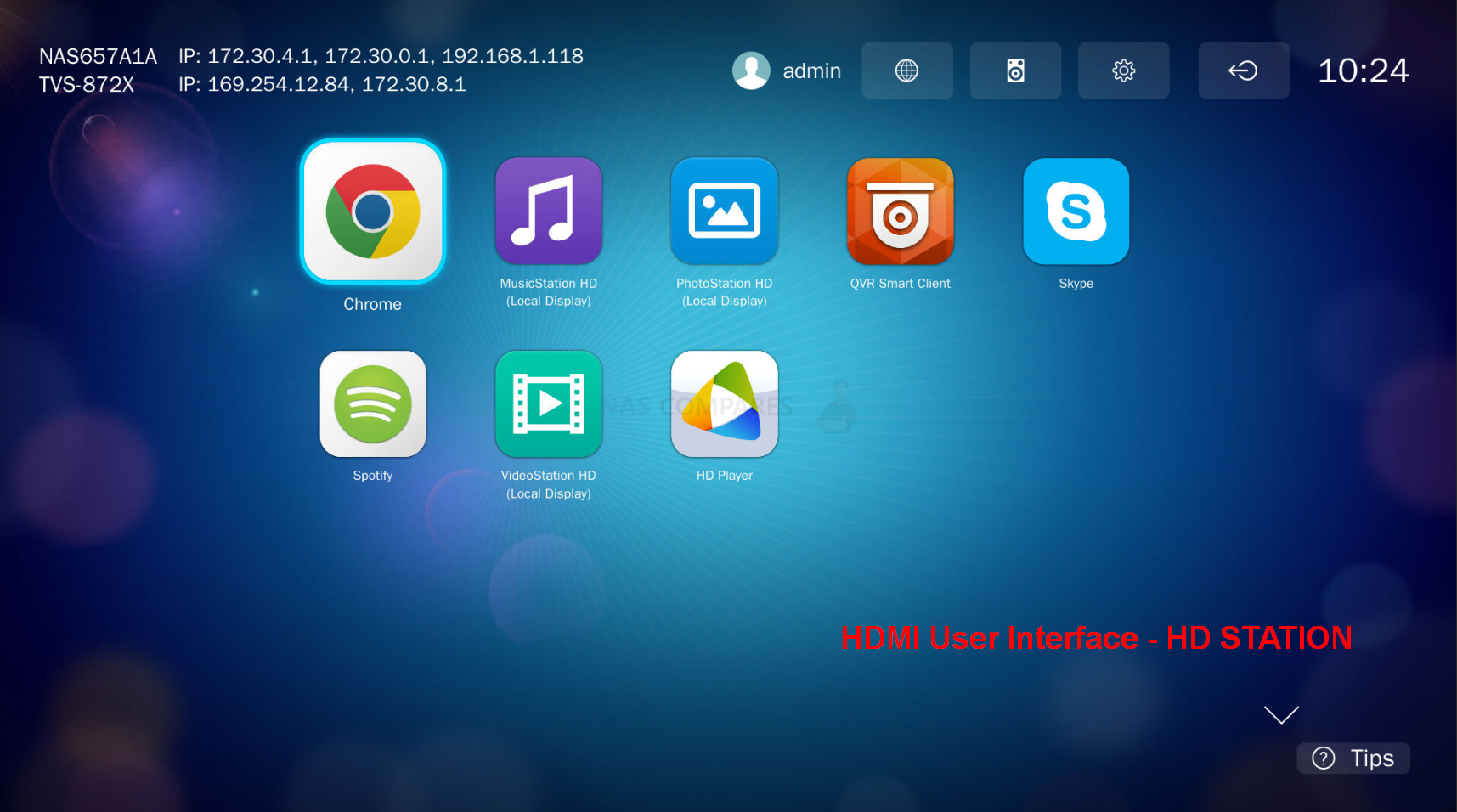The width and height of the screenshot is (1457, 812).
Task: Click the PhotoStation HD label text
Action: tap(725, 292)
